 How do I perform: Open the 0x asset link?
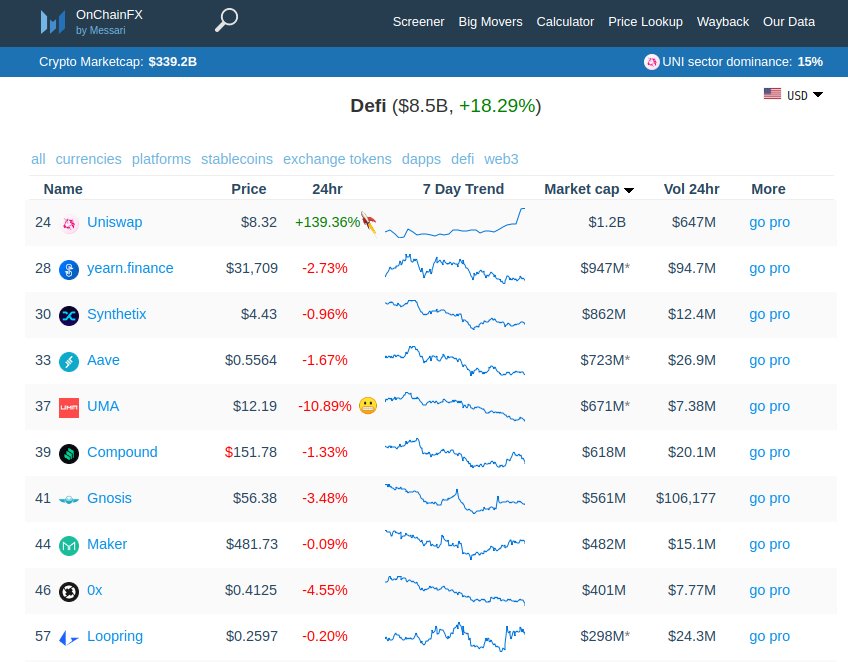click(95, 590)
